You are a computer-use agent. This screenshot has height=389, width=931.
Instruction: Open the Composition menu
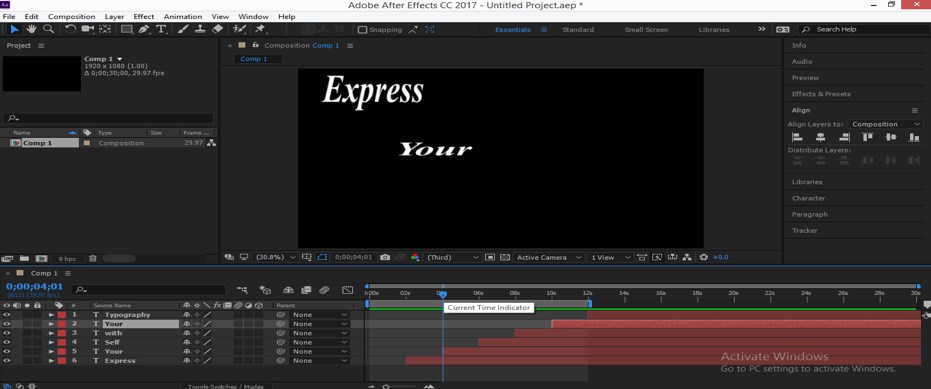(71, 17)
